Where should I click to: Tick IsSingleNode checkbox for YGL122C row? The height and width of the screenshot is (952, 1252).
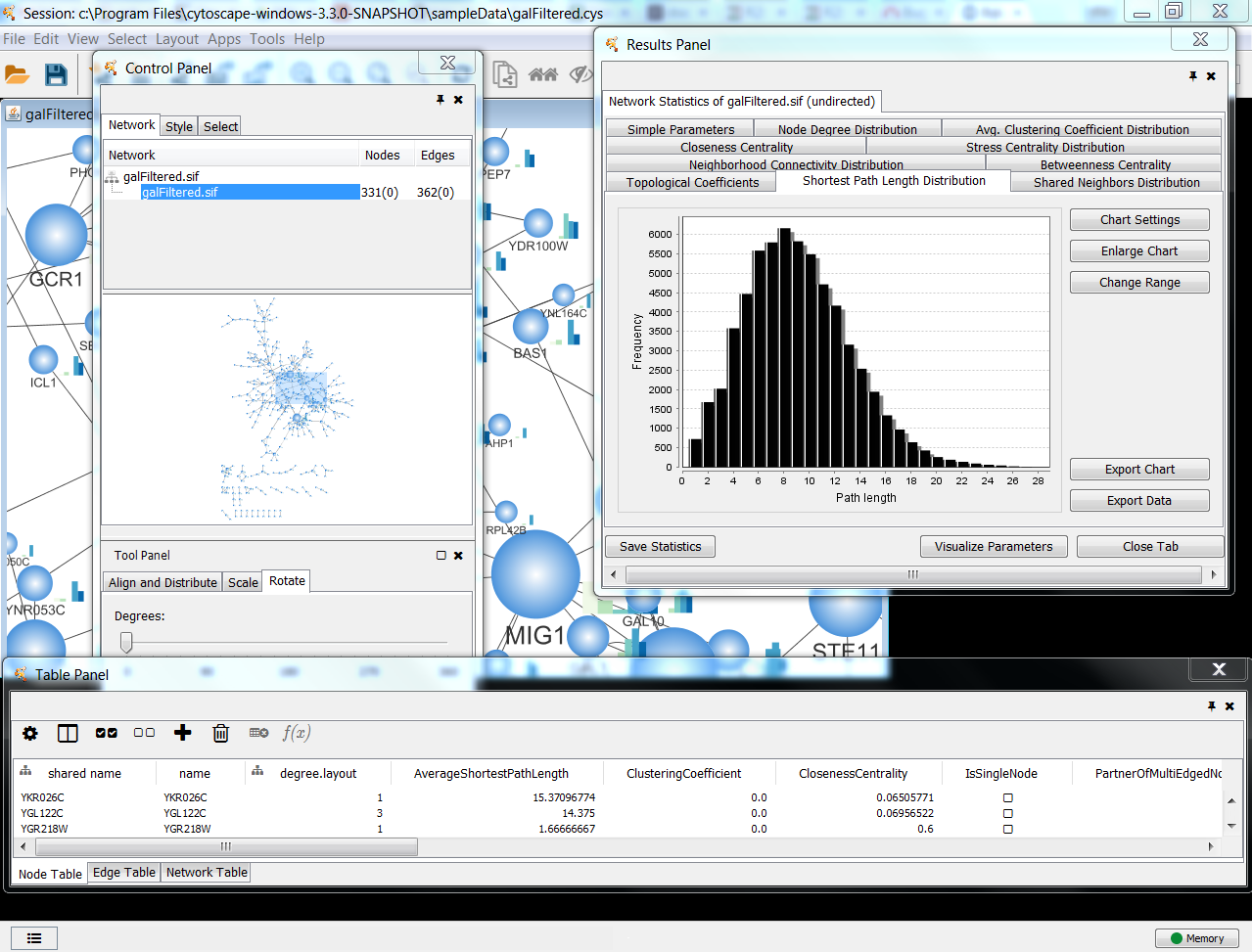tap(1008, 814)
